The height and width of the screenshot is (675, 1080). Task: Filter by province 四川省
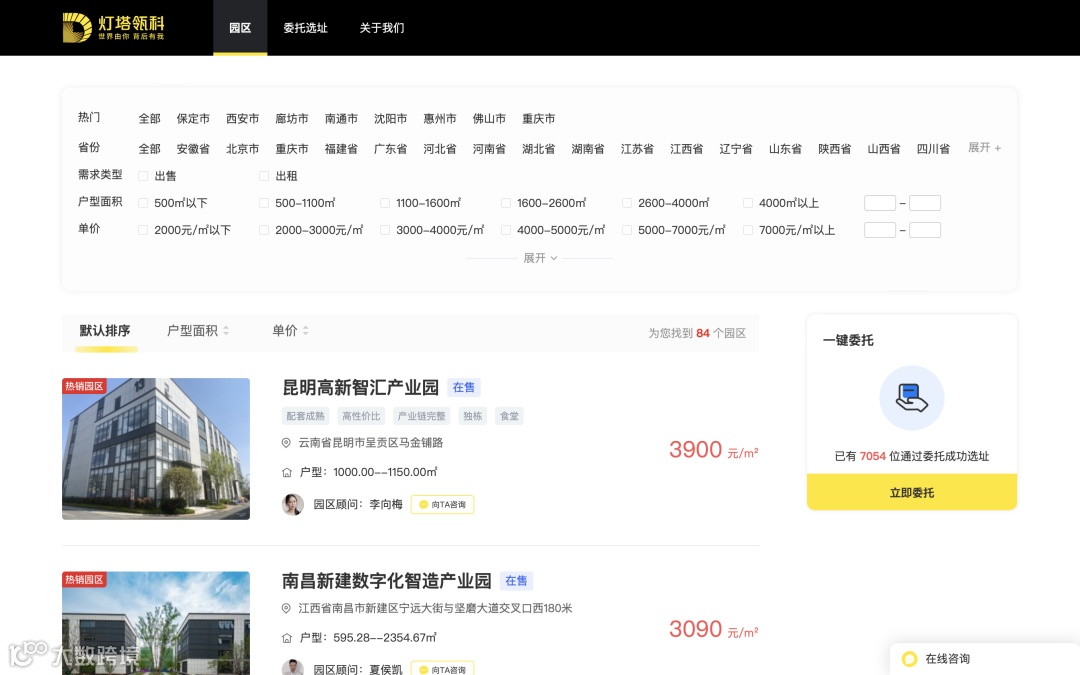click(x=933, y=149)
